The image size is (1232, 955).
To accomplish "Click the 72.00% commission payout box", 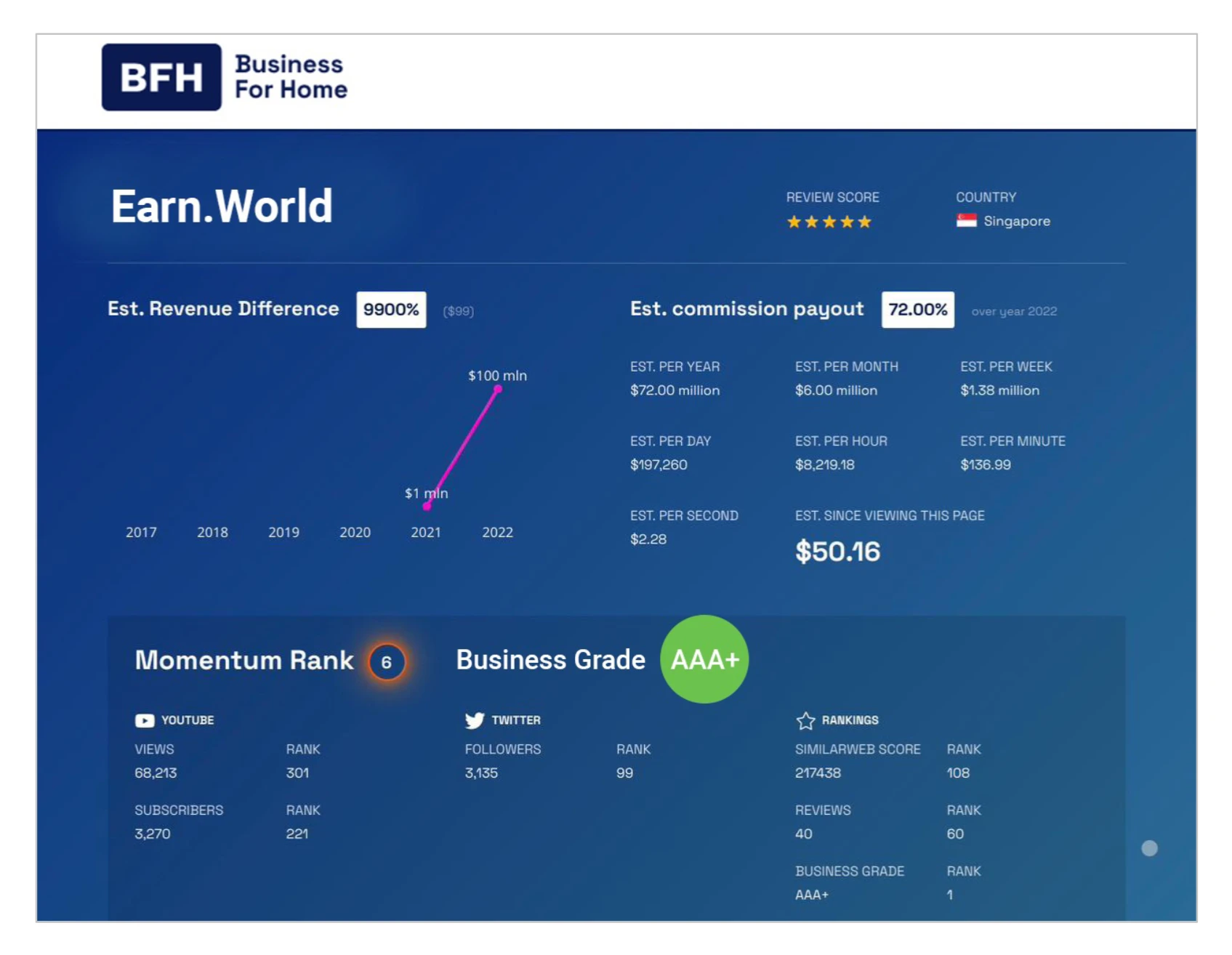I will pyautogui.click(x=918, y=310).
